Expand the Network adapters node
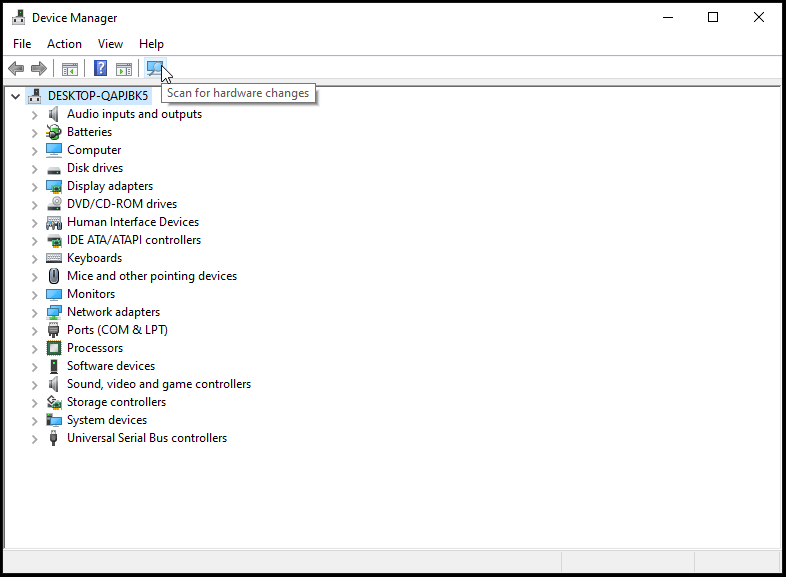This screenshot has height=577, width=786. click(34, 313)
